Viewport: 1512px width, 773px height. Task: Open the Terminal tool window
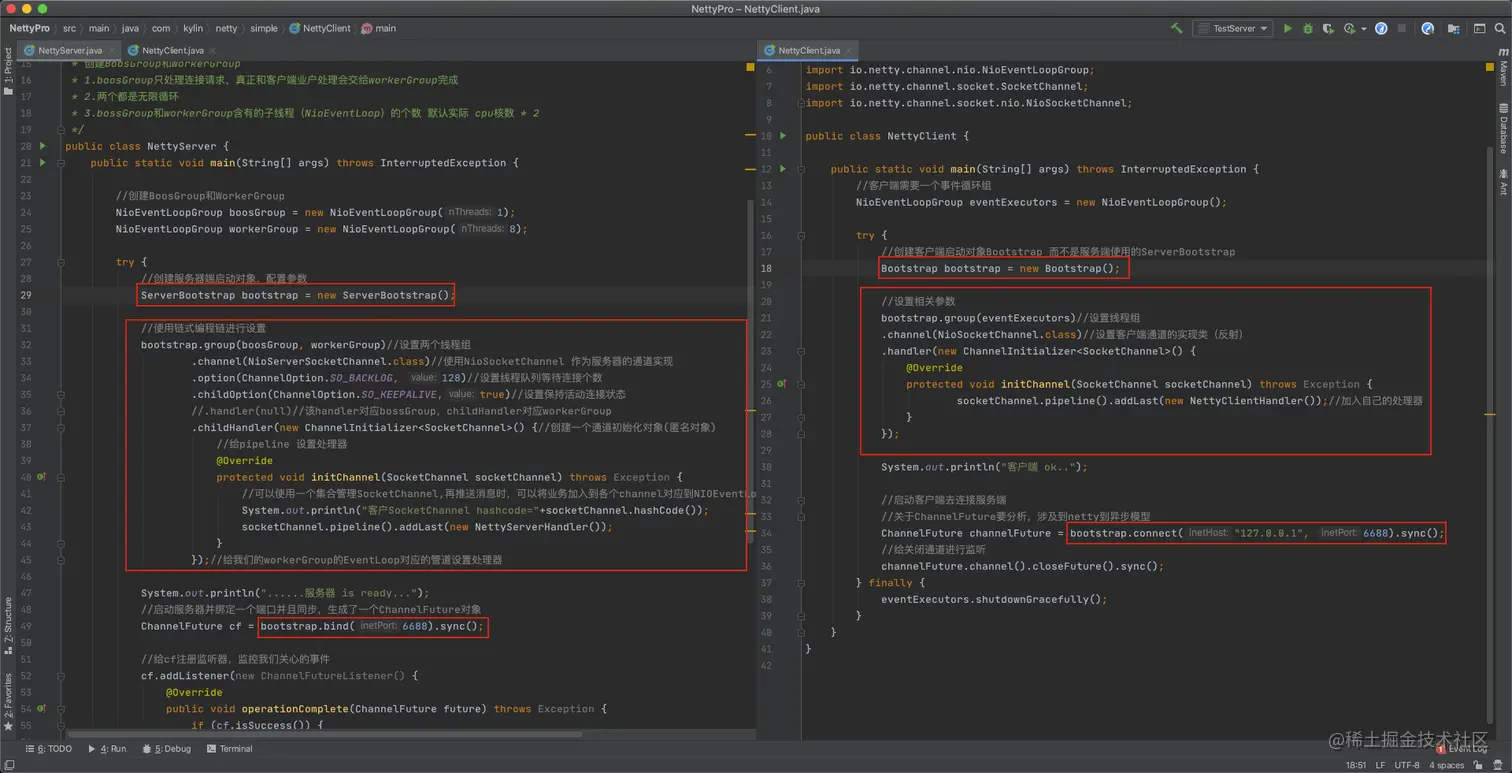(x=229, y=748)
